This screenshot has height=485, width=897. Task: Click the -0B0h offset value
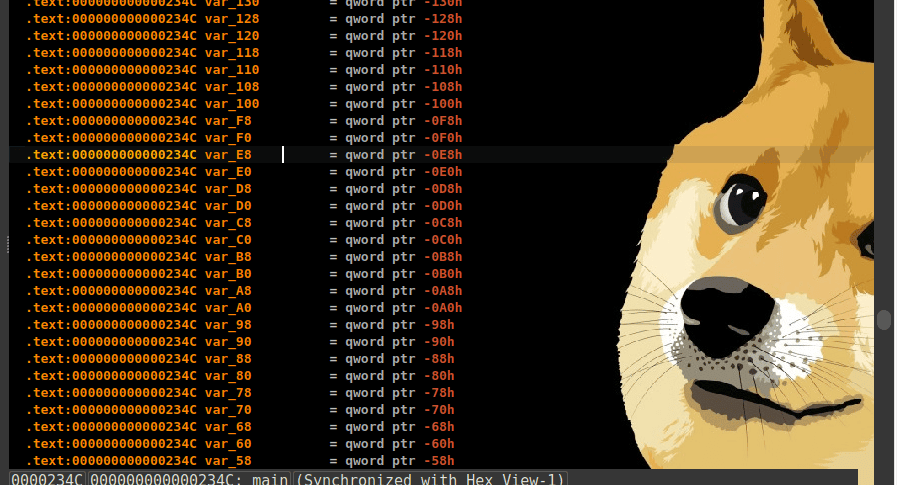(443, 274)
